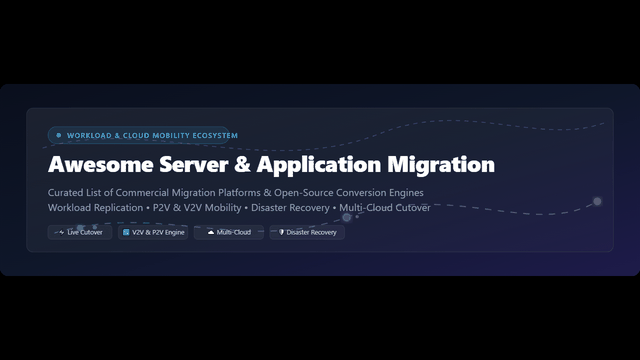Click the Multi-Cloud badge
The height and width of the screenshot is (360, 640).
coord(229,232)
